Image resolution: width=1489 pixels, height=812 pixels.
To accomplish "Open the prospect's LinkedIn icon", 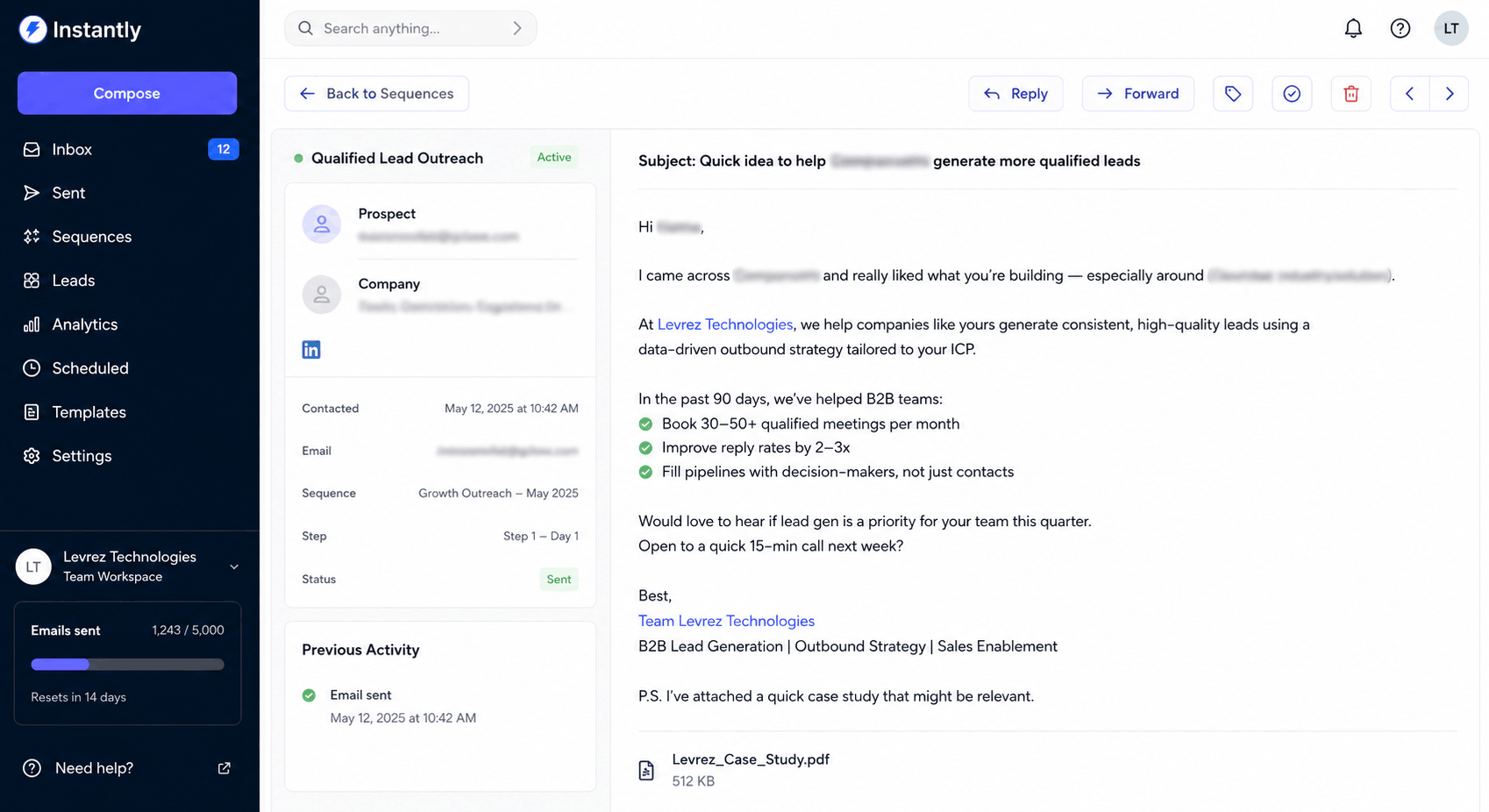I will 311,350.
